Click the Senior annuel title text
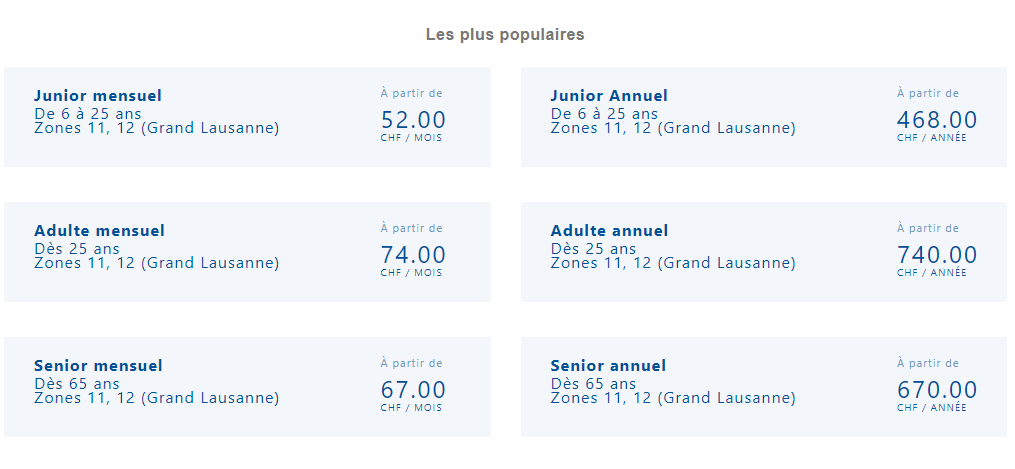Screen dimensions: 1015x469 pos(608,365)
